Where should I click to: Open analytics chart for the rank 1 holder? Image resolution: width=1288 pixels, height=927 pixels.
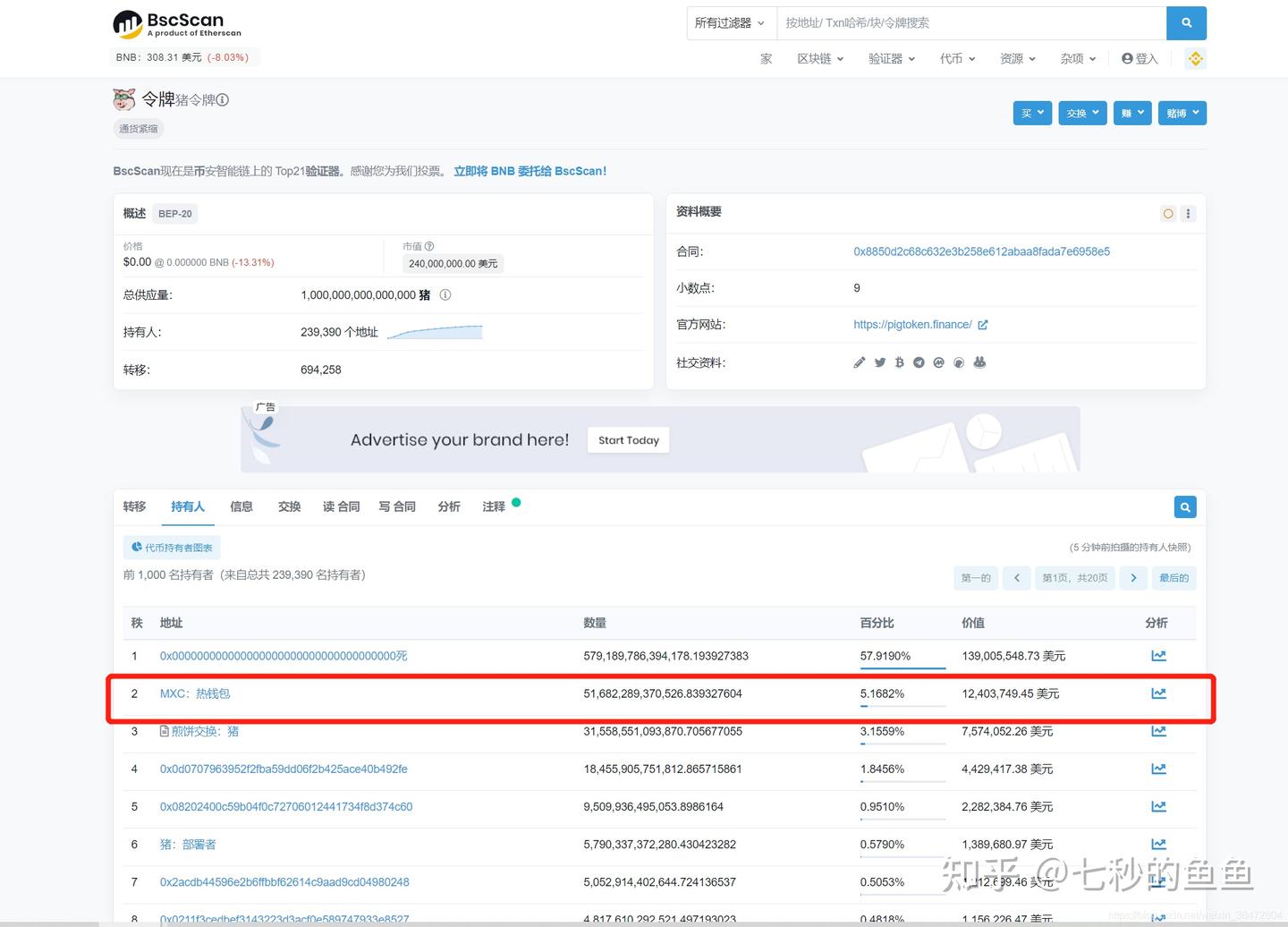[x=1158, y=656]
